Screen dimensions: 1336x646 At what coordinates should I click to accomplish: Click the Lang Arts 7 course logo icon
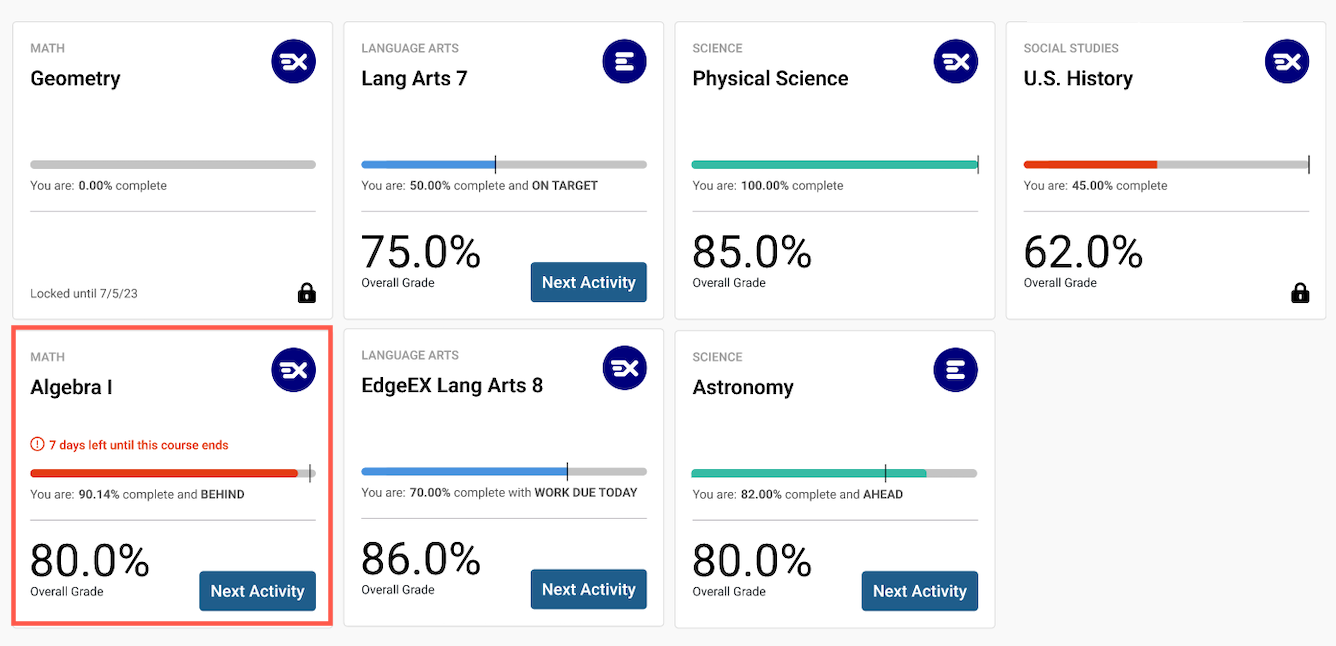(x=625, y=62)
